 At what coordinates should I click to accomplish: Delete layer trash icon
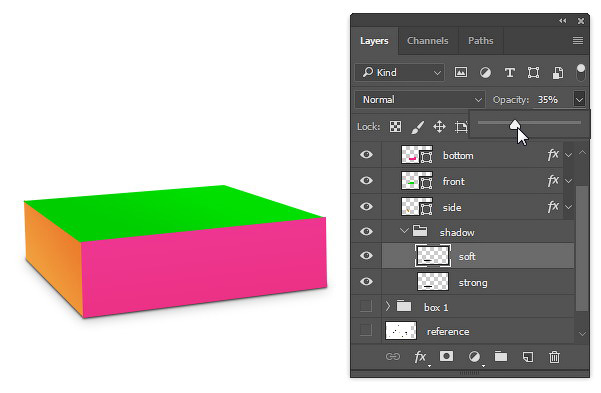554,357
